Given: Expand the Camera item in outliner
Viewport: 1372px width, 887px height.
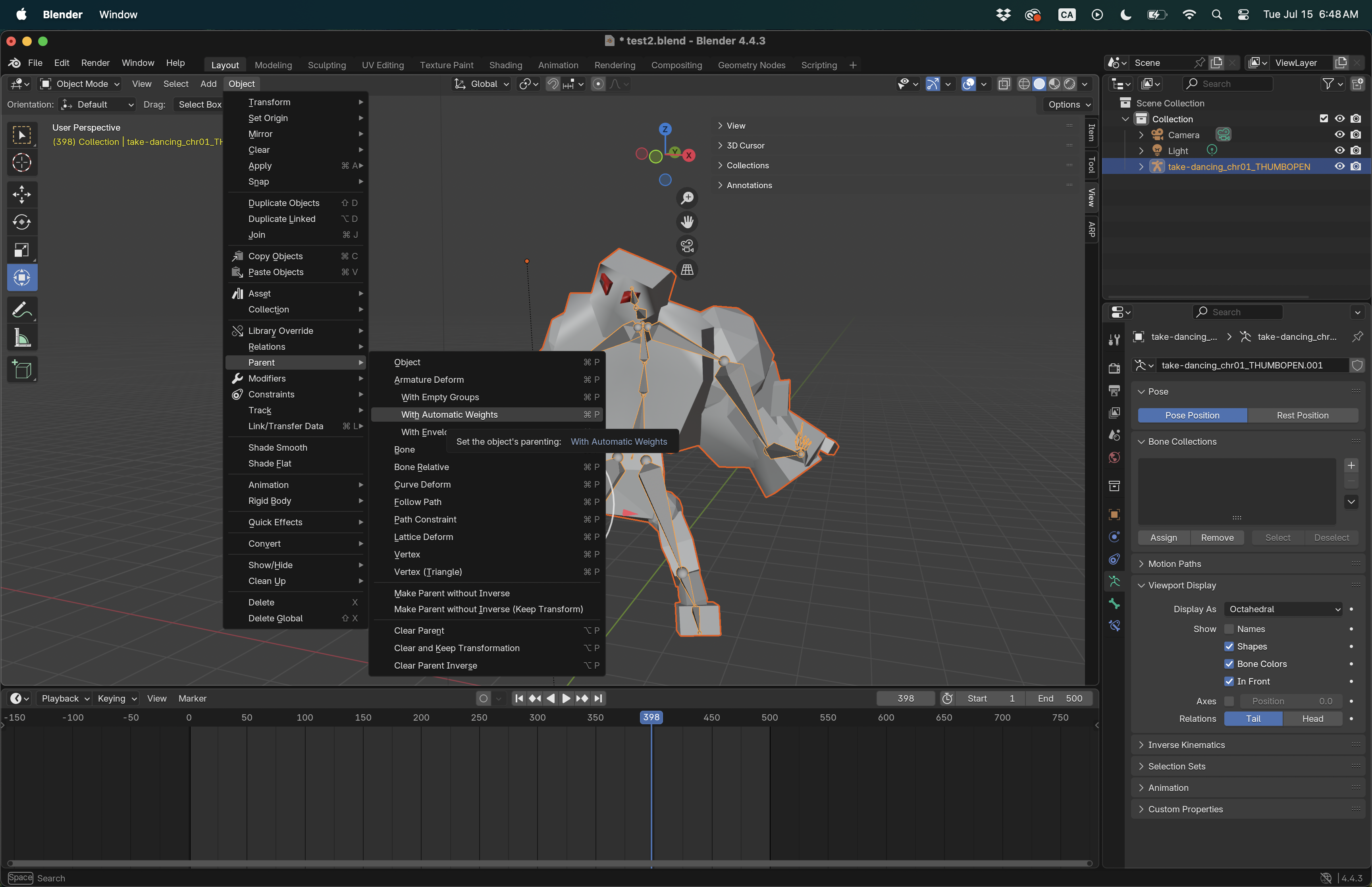Looking at the screenshot, I should coord(1141,135).
